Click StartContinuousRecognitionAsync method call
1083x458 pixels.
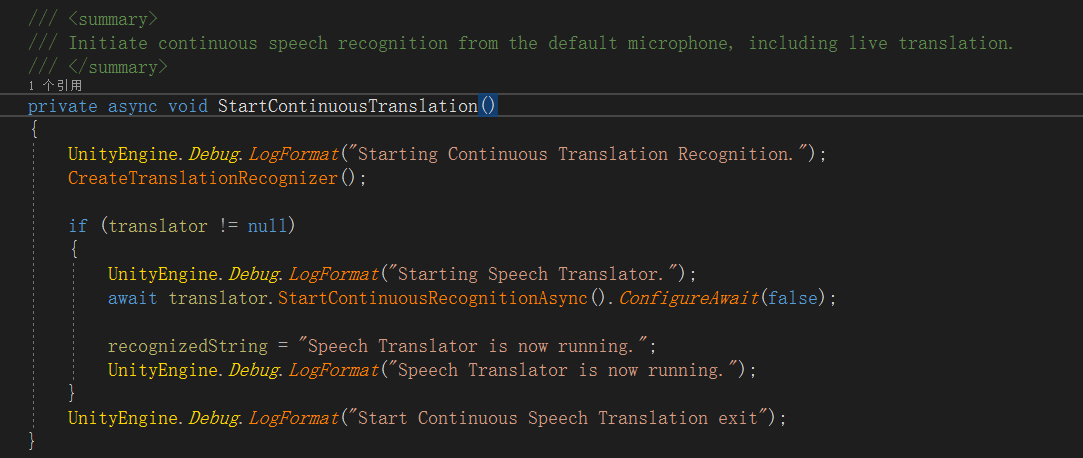click(x=432, y=298)
